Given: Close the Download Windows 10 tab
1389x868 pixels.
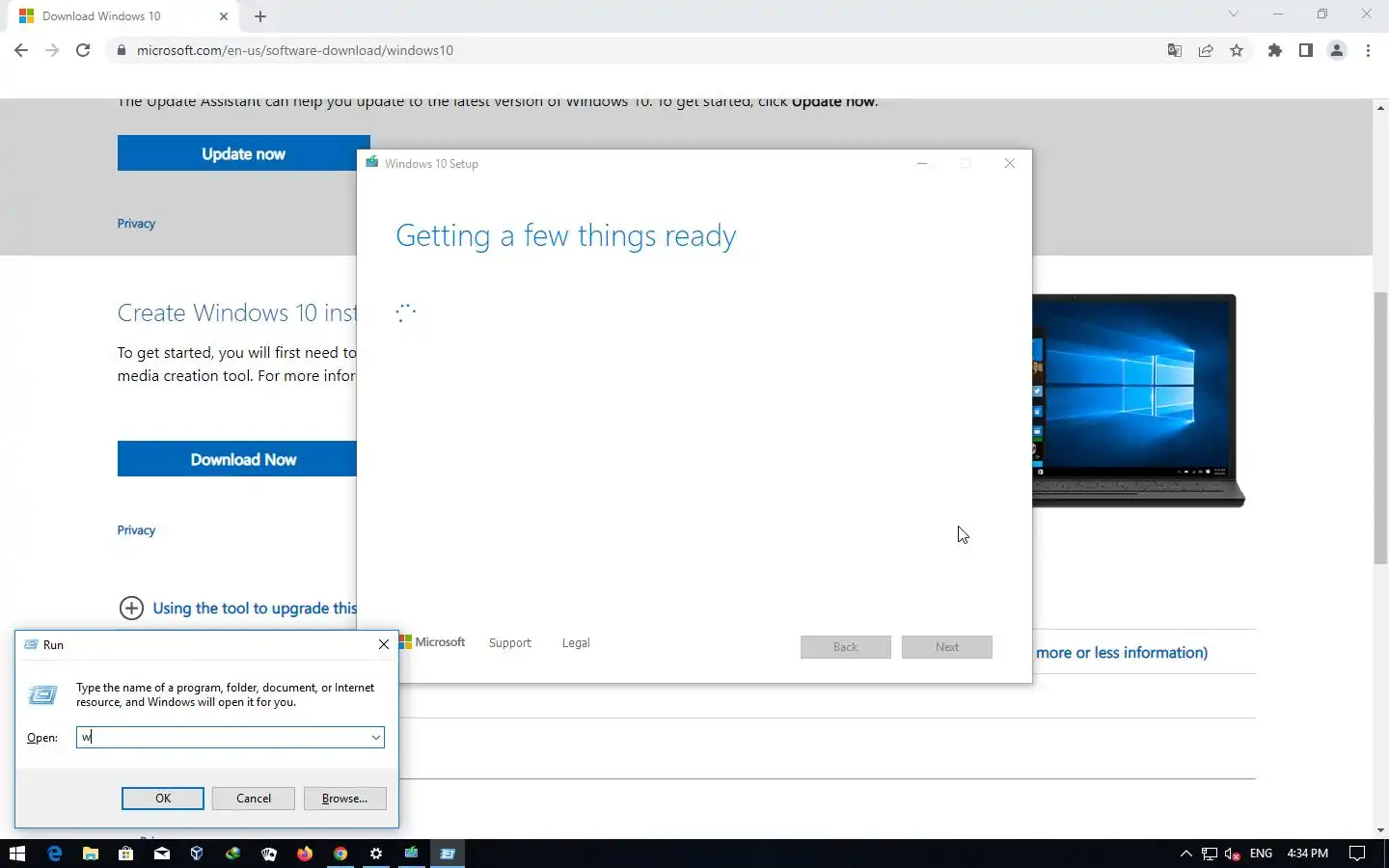Looking at the screenshot, I should pyautogui.click(x=224, y=16).
